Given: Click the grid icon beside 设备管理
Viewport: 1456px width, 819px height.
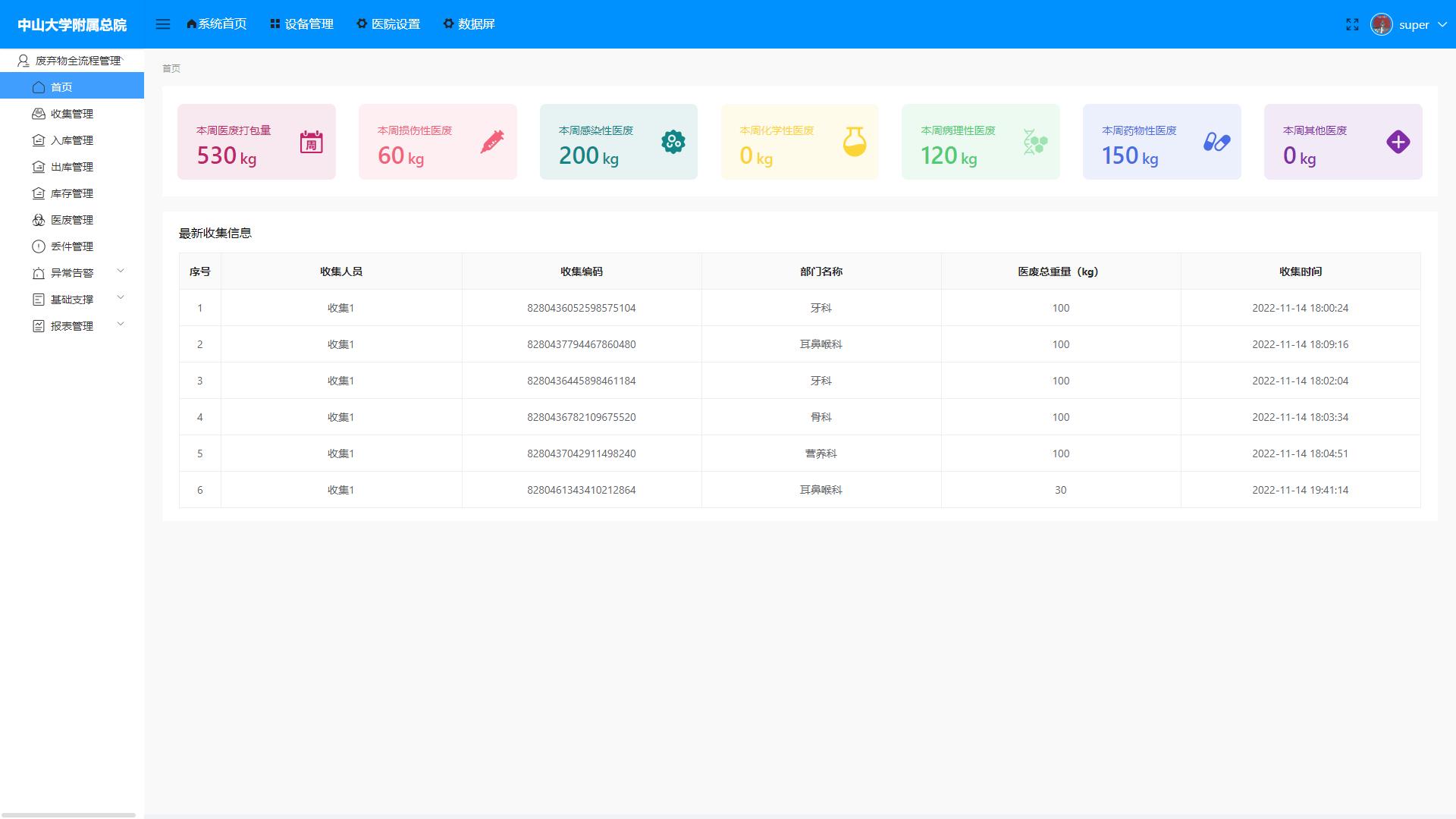Looking at the screenshot, I should tap(275, 24).
